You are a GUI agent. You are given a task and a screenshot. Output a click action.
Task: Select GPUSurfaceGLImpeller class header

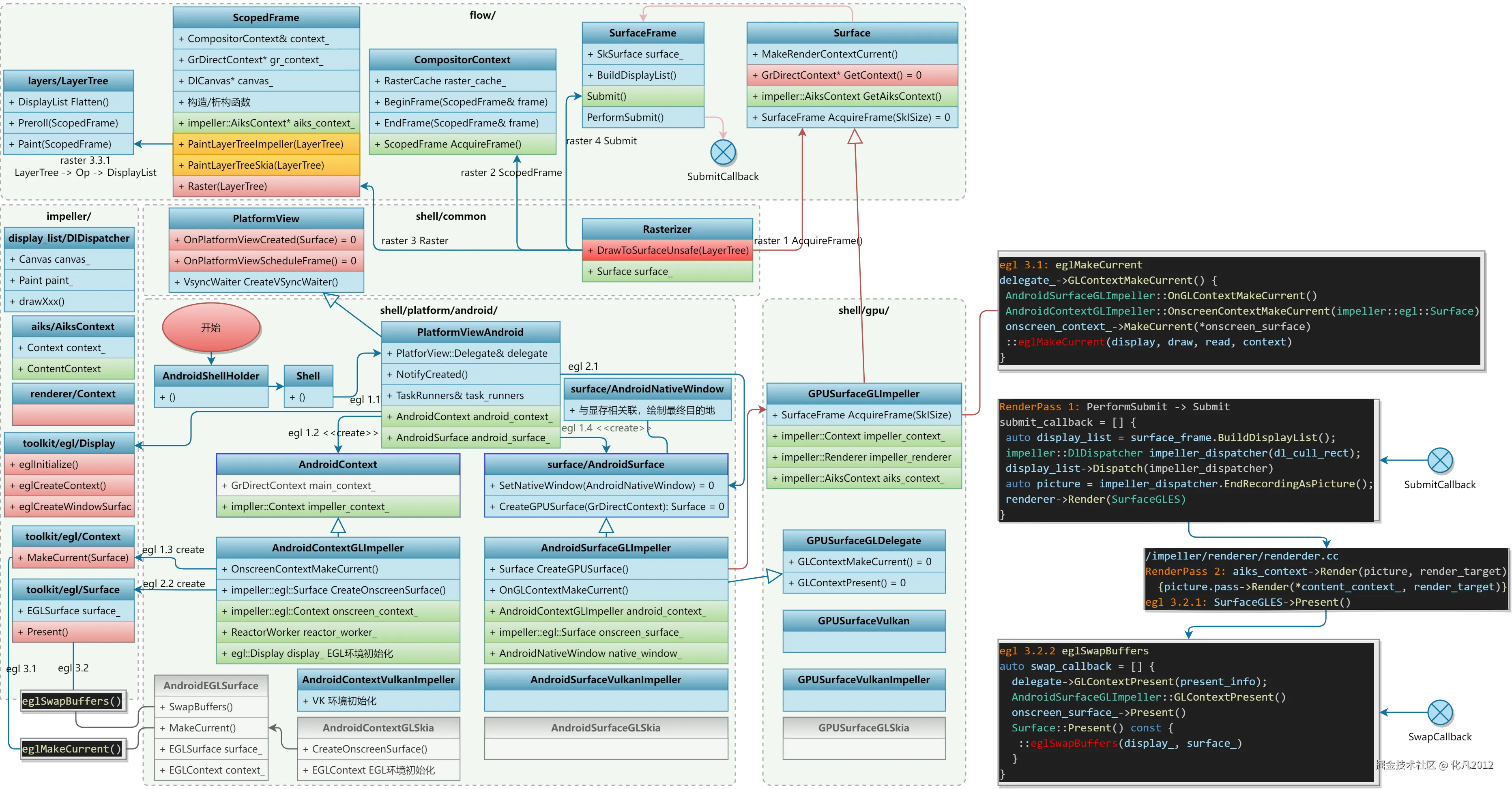click(863, 394)
